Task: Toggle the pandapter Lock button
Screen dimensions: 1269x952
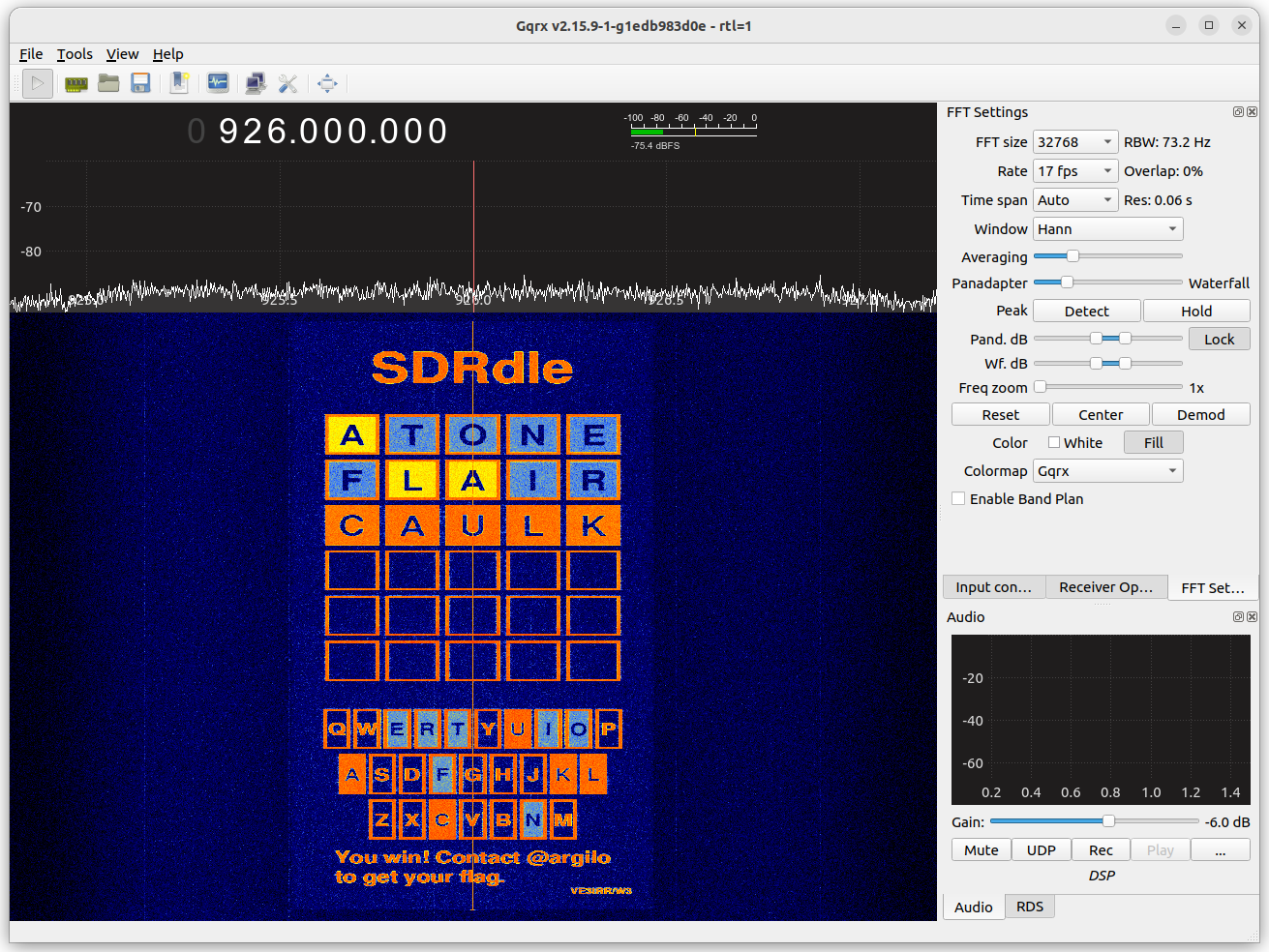Action: [1219, 339]
